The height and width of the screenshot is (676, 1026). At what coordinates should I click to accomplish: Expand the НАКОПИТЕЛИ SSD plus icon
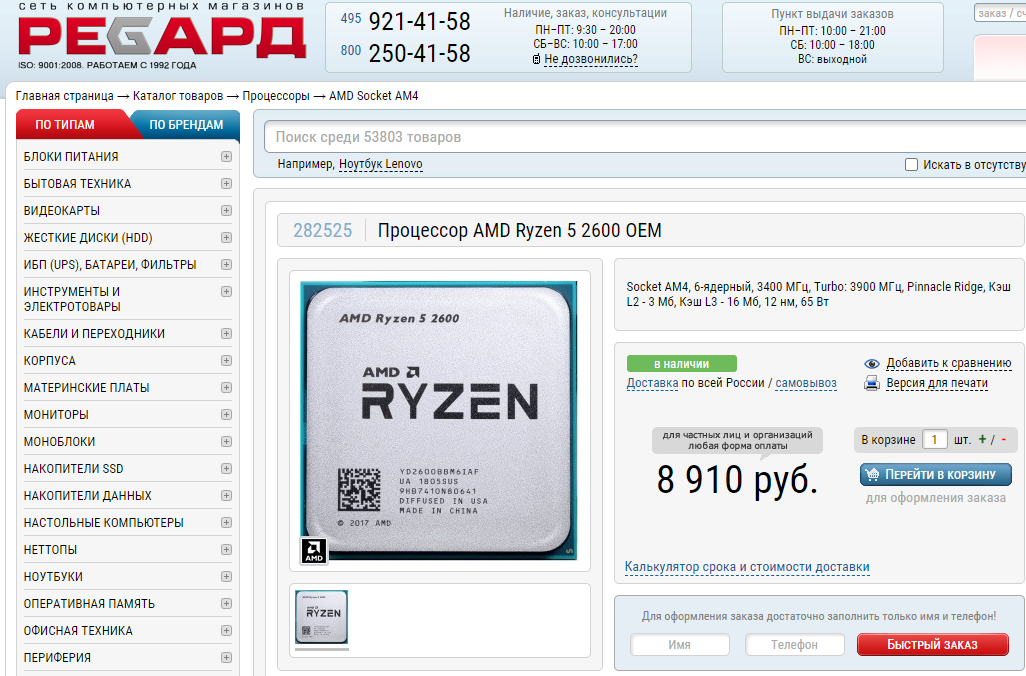[226, 469]
